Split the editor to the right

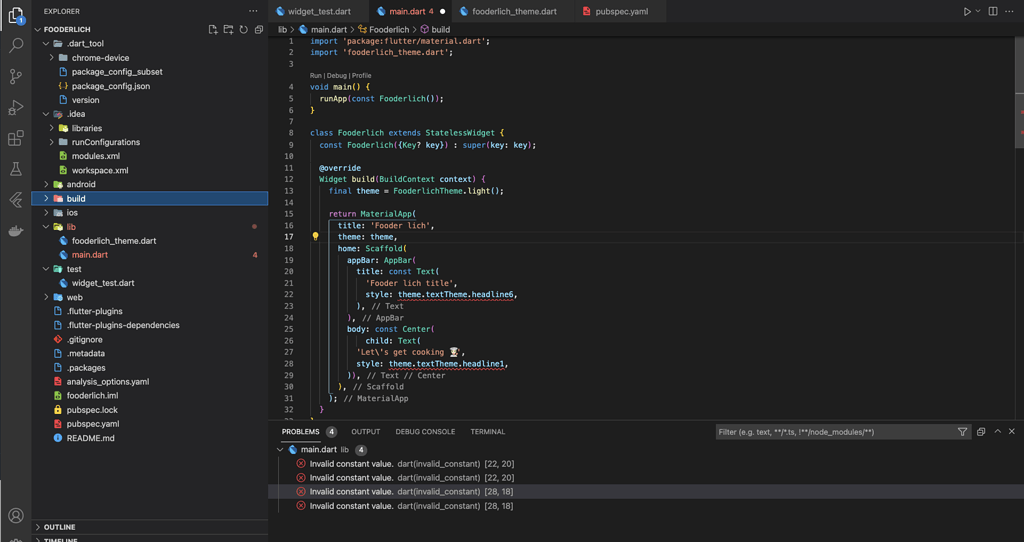click(993, 11)
